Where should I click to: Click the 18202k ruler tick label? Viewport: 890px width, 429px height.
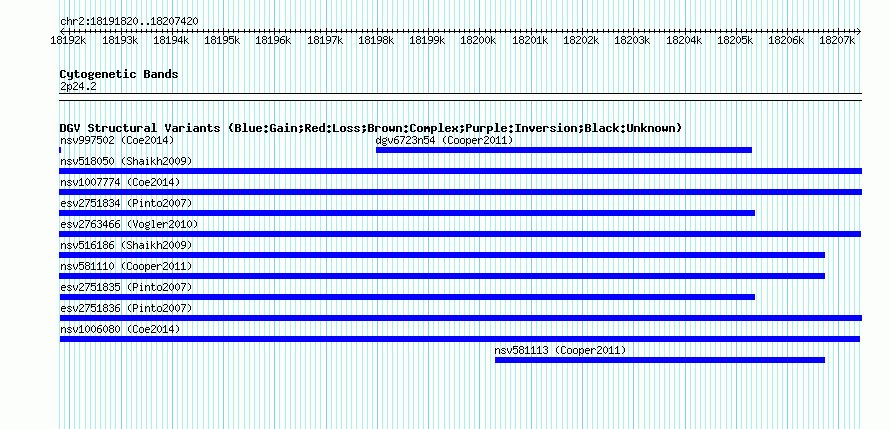tap(581, 40)
